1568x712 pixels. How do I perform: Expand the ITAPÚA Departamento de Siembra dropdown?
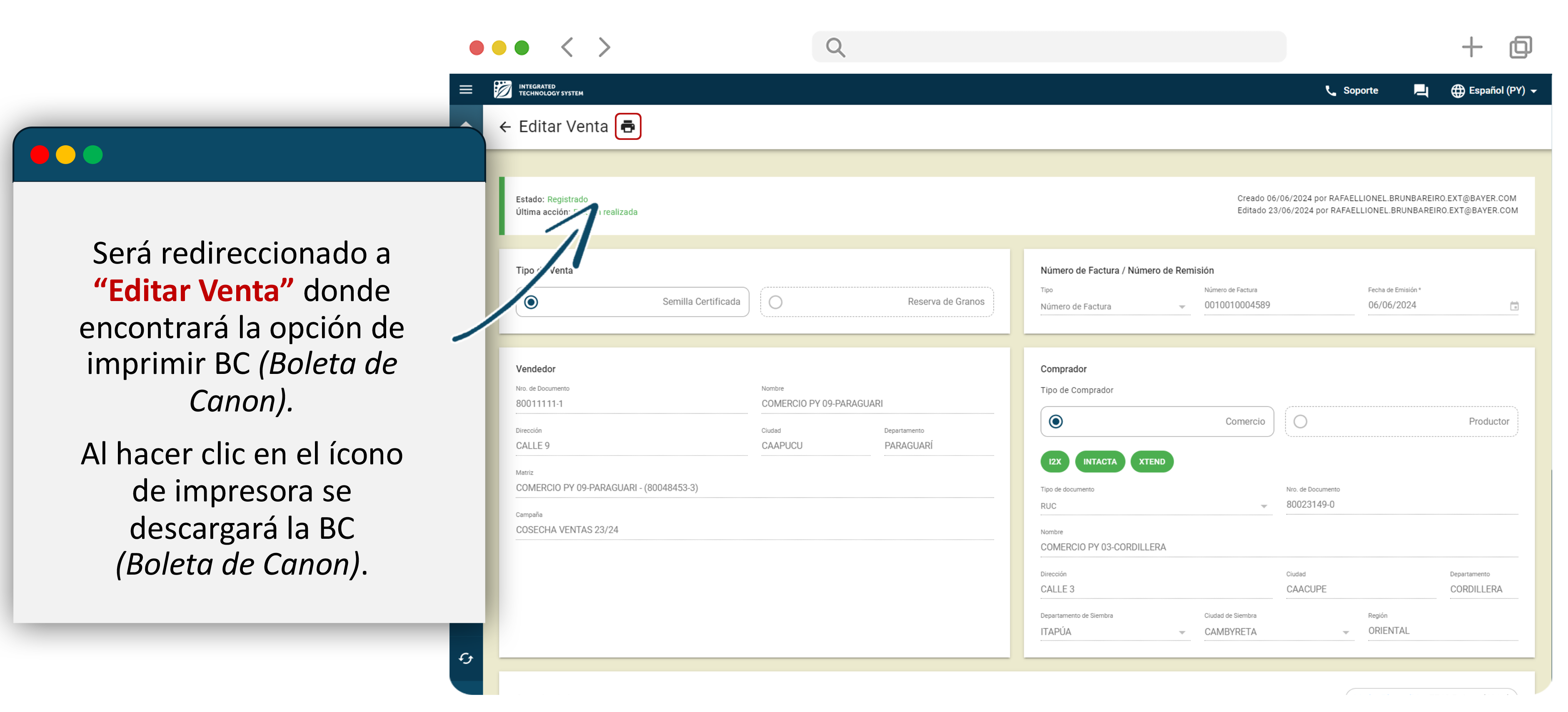click(1181, 632)
